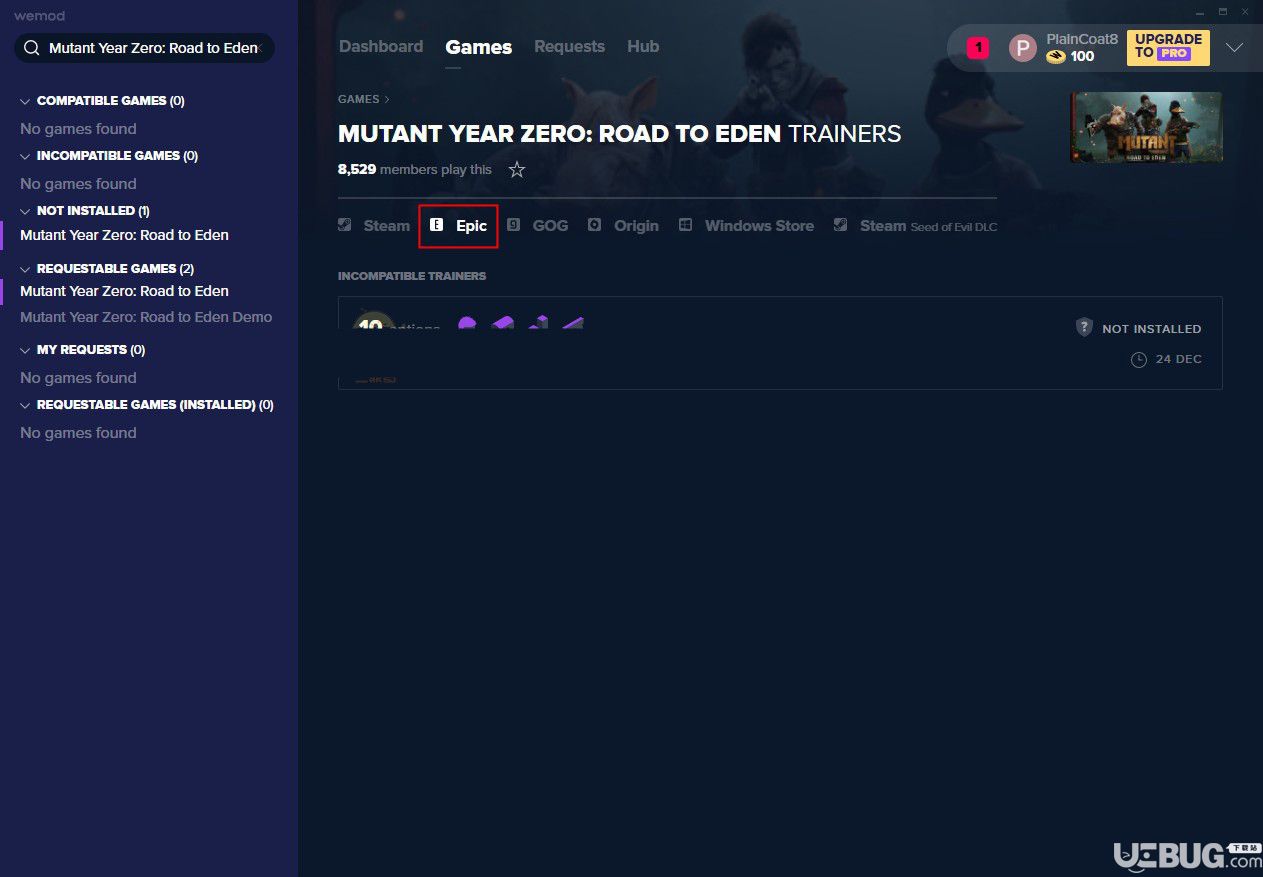Screen dimensions: 1263x877
Task: Collapse the Not Installed section
Action: (x=84, y=211)
